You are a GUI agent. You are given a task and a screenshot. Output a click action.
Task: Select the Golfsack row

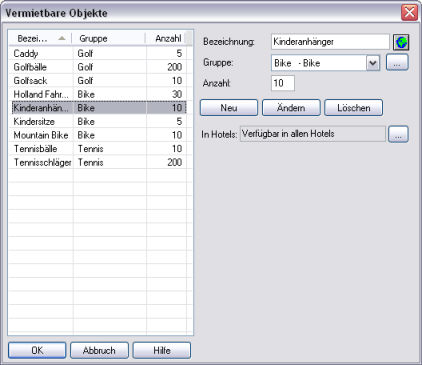pos(99,81)
